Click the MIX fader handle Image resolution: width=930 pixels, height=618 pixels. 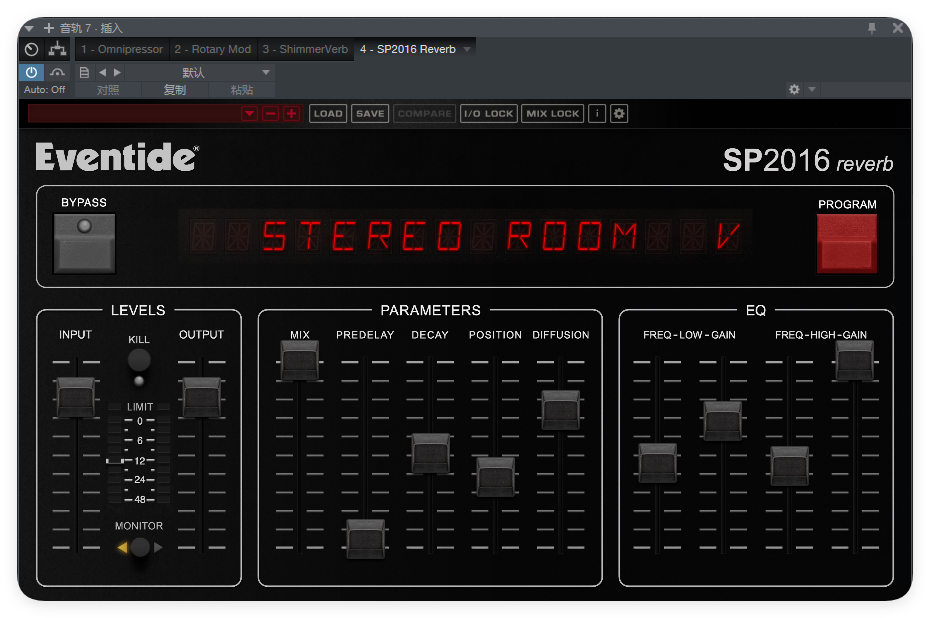pyautogui.click(x=300, y=361)
